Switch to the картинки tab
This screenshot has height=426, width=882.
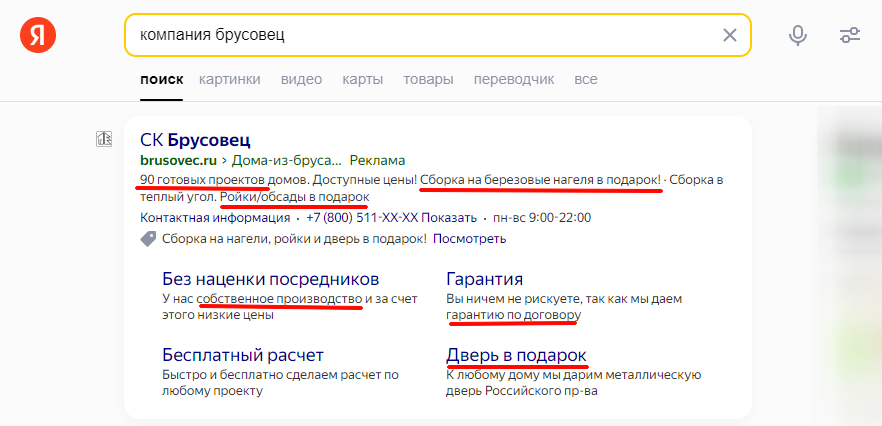pyautogui.click(x=230, y=79)
